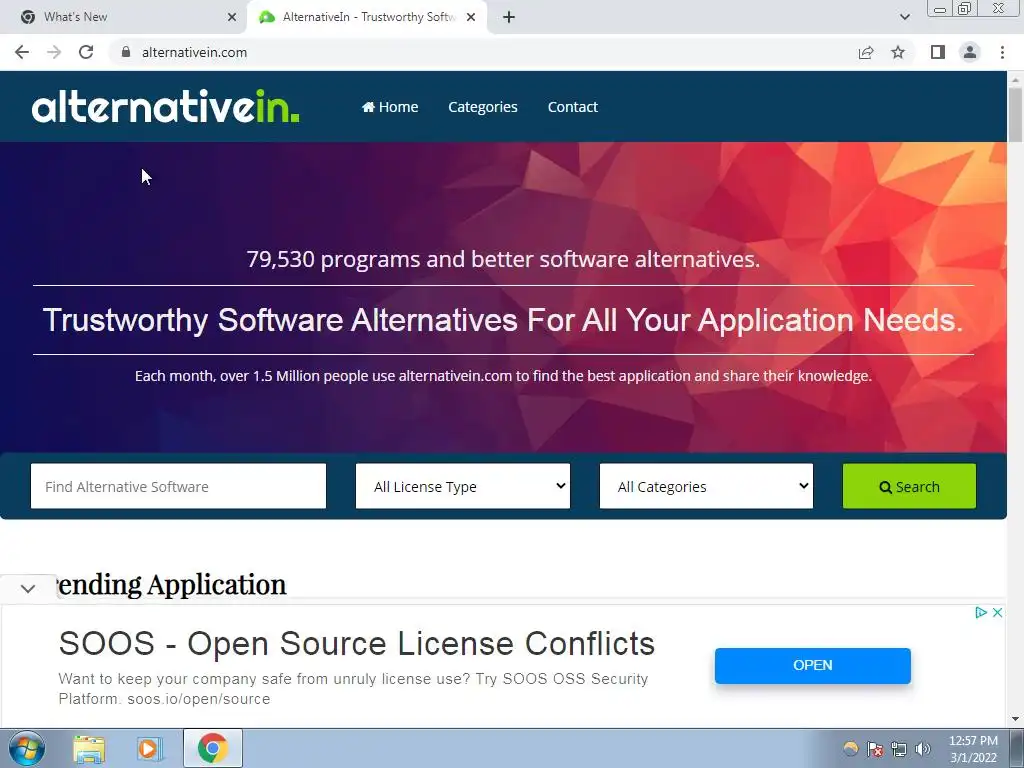This screenshot has width=1024, height=768.
Task: Open Windows Media Player from taskbar
Action: [149, 748]
